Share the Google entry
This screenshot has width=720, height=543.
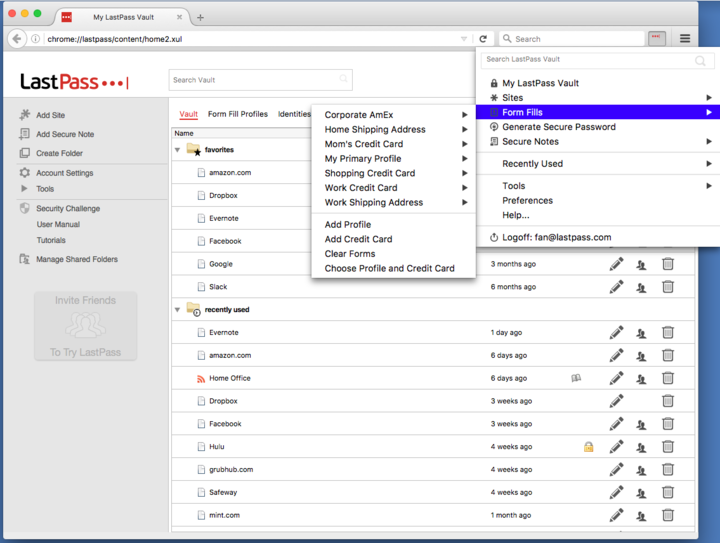coord(641,264)
